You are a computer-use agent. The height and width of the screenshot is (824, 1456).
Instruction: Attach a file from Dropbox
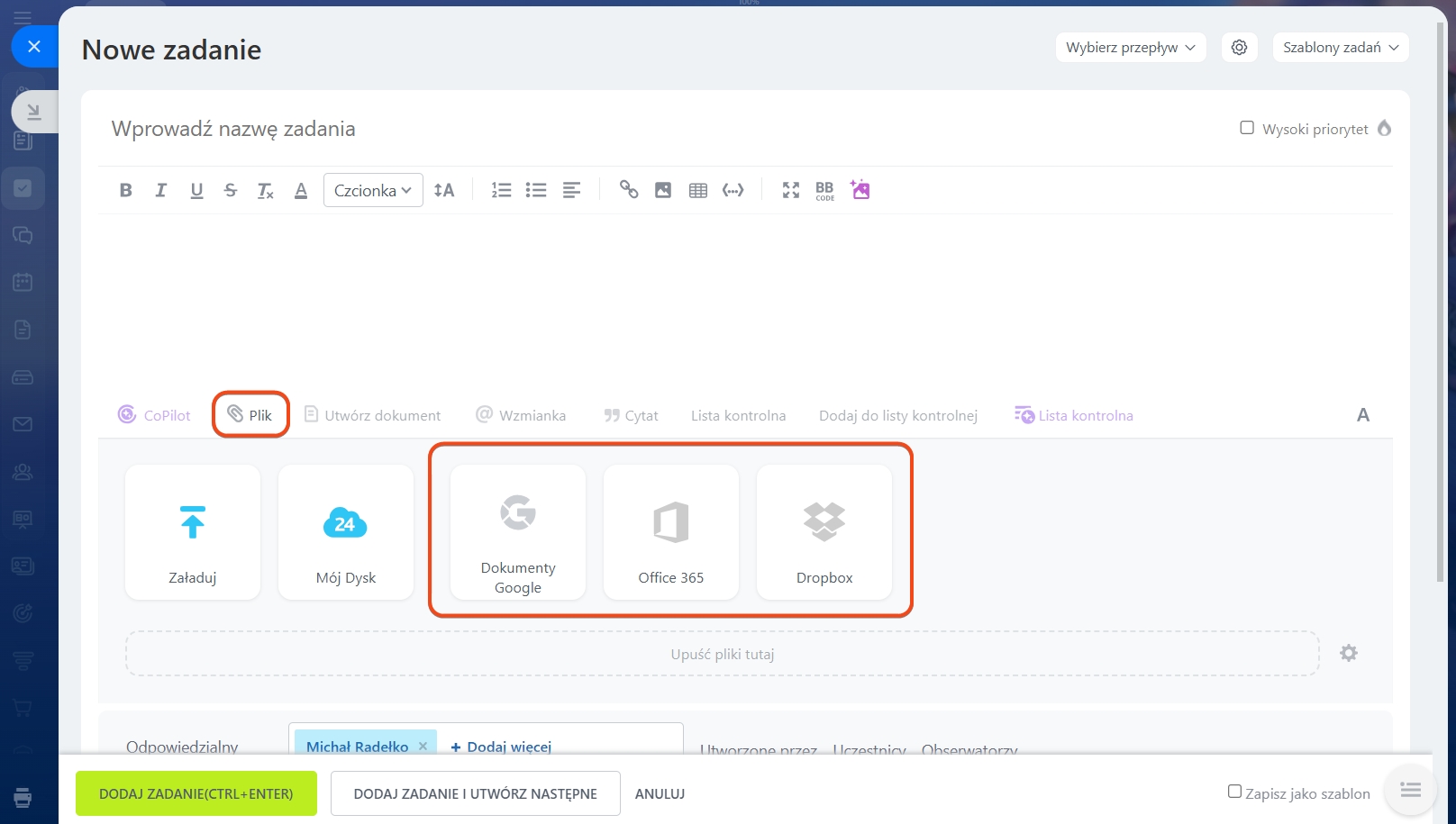pos(824,532)
